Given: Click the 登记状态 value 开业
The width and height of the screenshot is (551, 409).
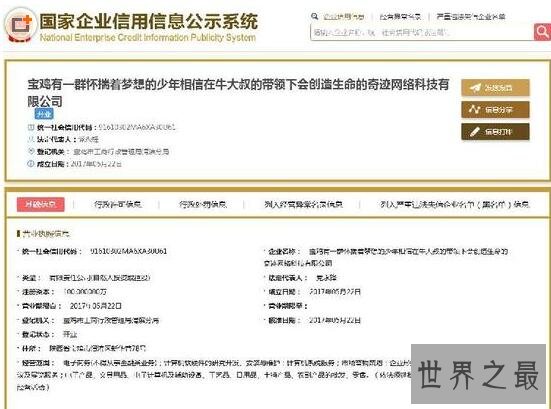Looking at the screenshot, I should [x=70, y=335].
